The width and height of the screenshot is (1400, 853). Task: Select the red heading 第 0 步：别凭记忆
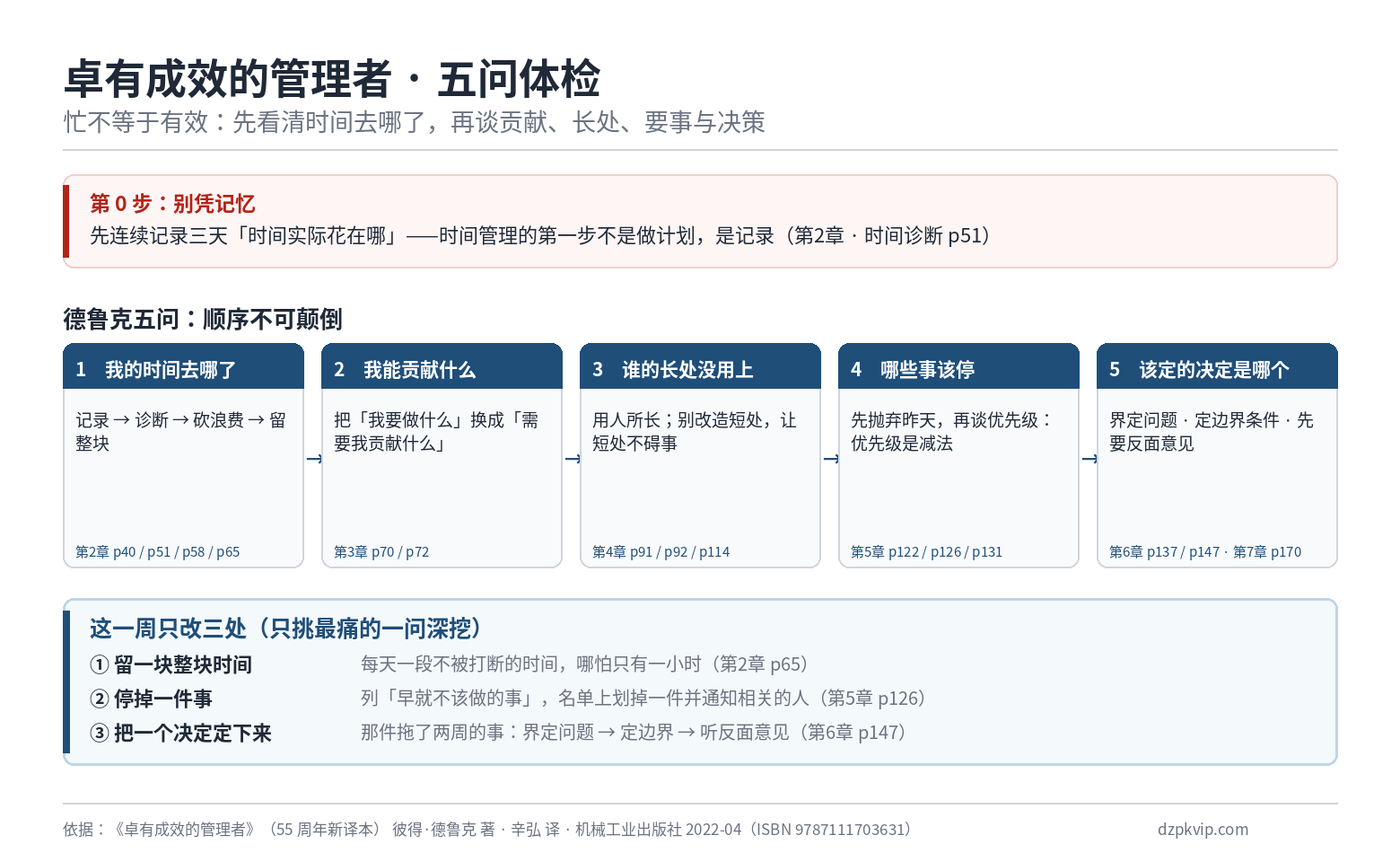[172, 204]
